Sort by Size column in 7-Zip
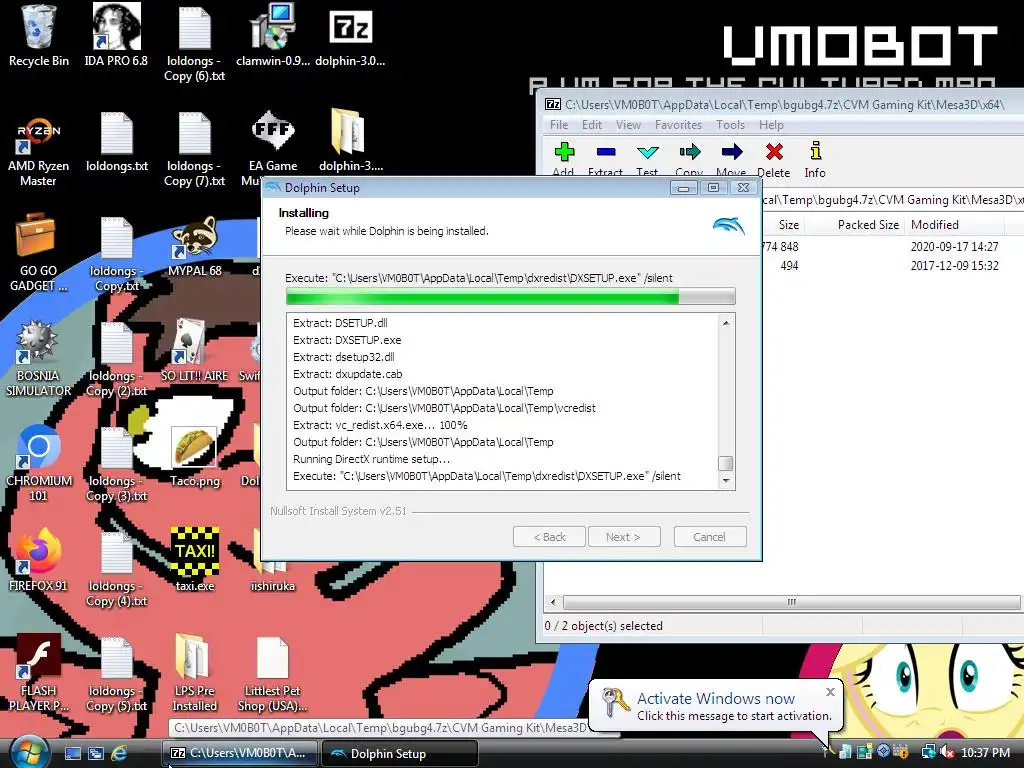This screenshot has width=1024, height=768. pos(783,225)
